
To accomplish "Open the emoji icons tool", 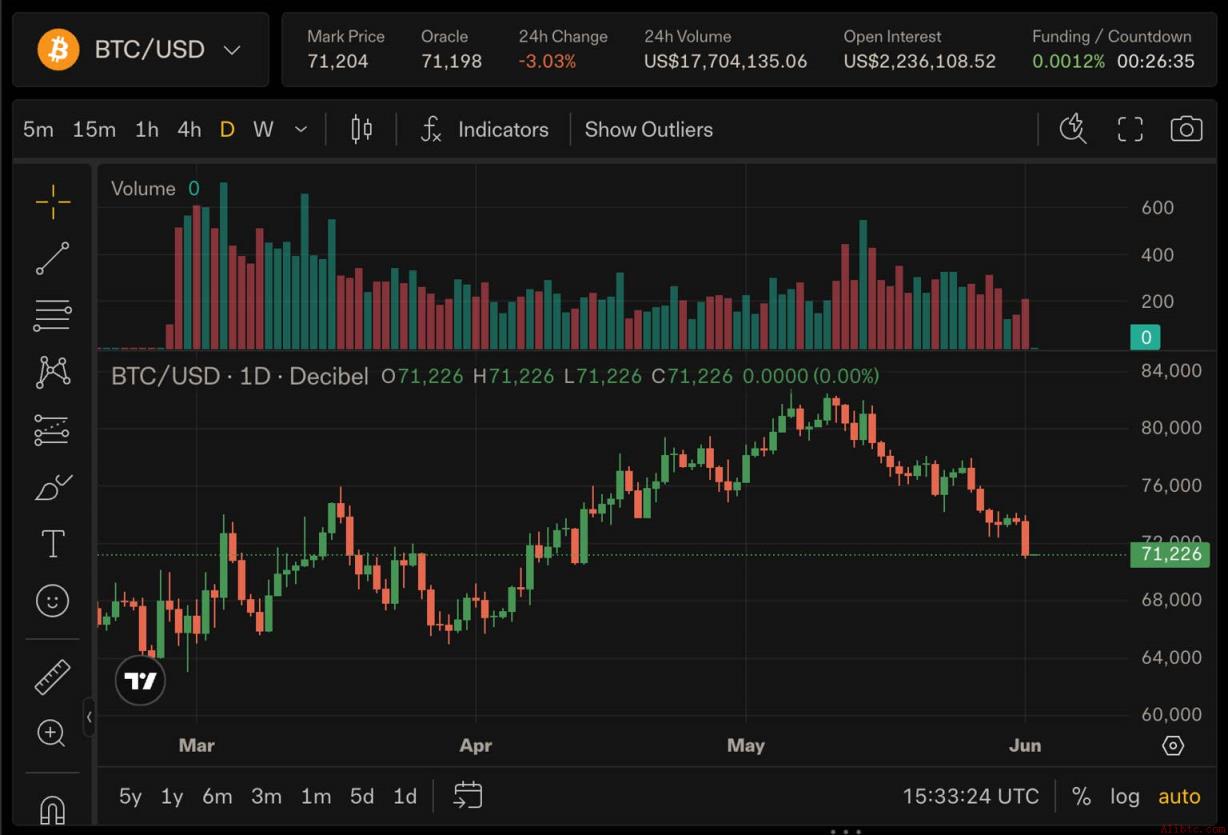I will pyautogui.click(x=53, y=600).
